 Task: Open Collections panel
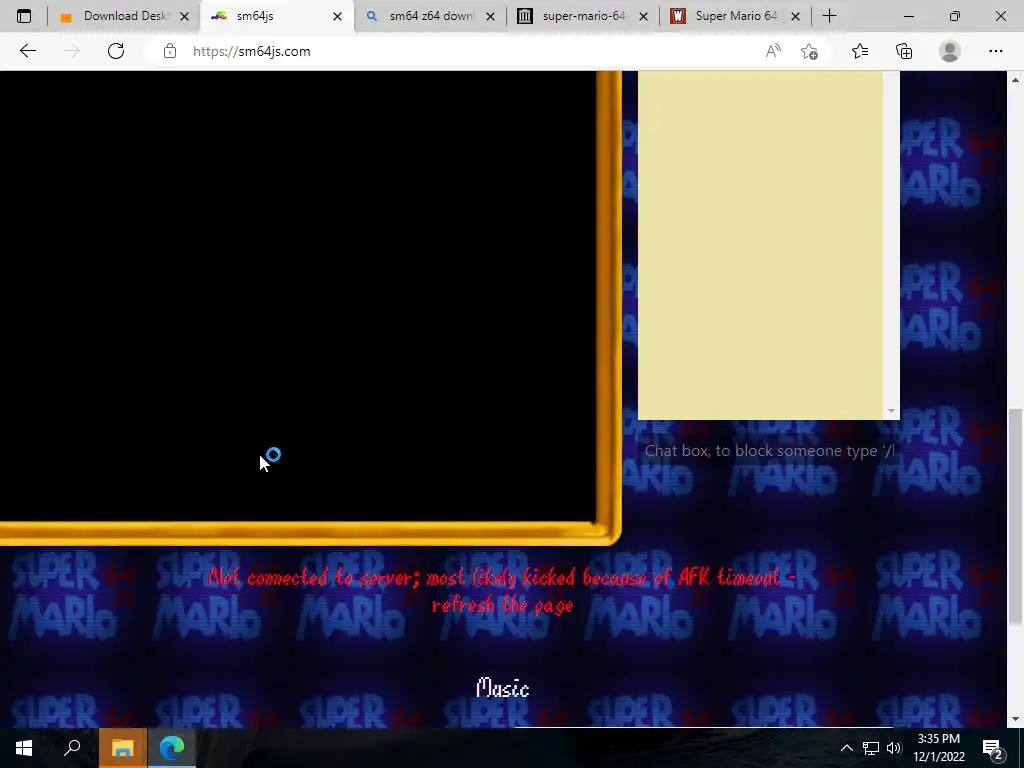click(904, 51)
